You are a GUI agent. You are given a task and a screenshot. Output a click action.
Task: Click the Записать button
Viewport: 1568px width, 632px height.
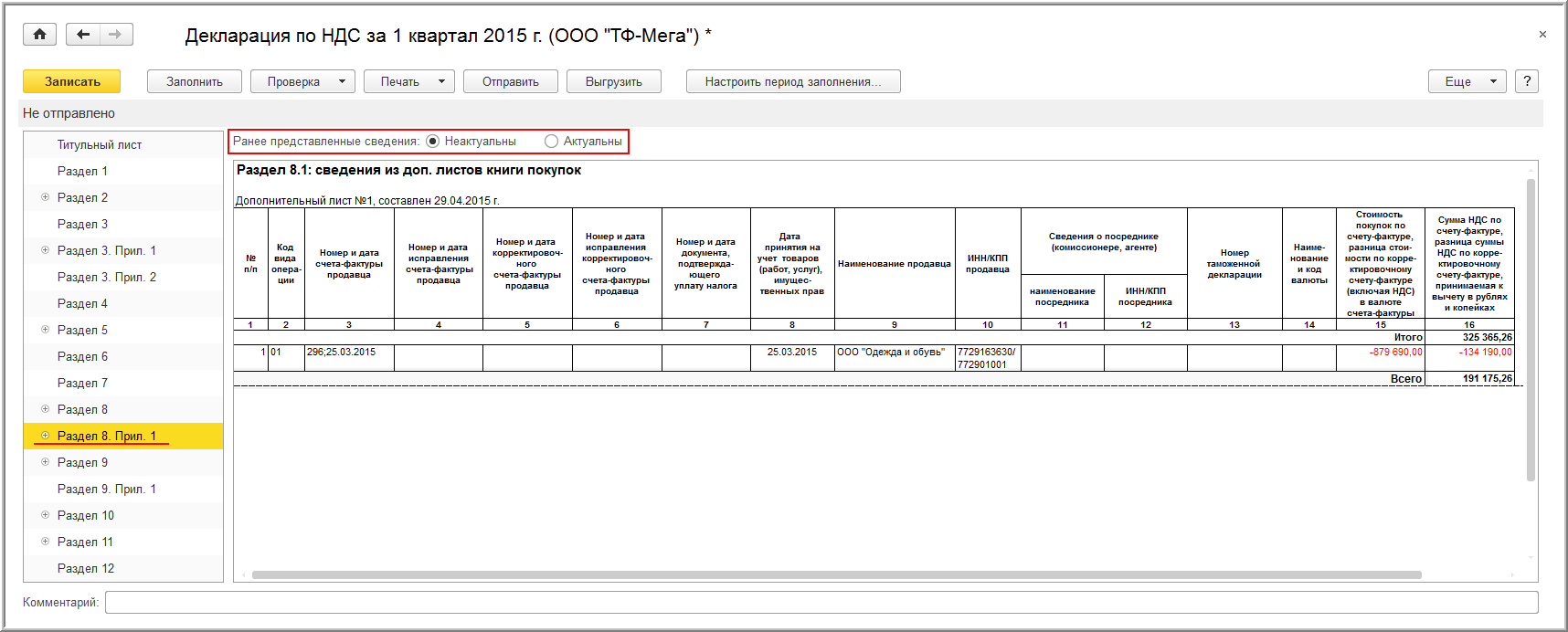pos(71,81)
